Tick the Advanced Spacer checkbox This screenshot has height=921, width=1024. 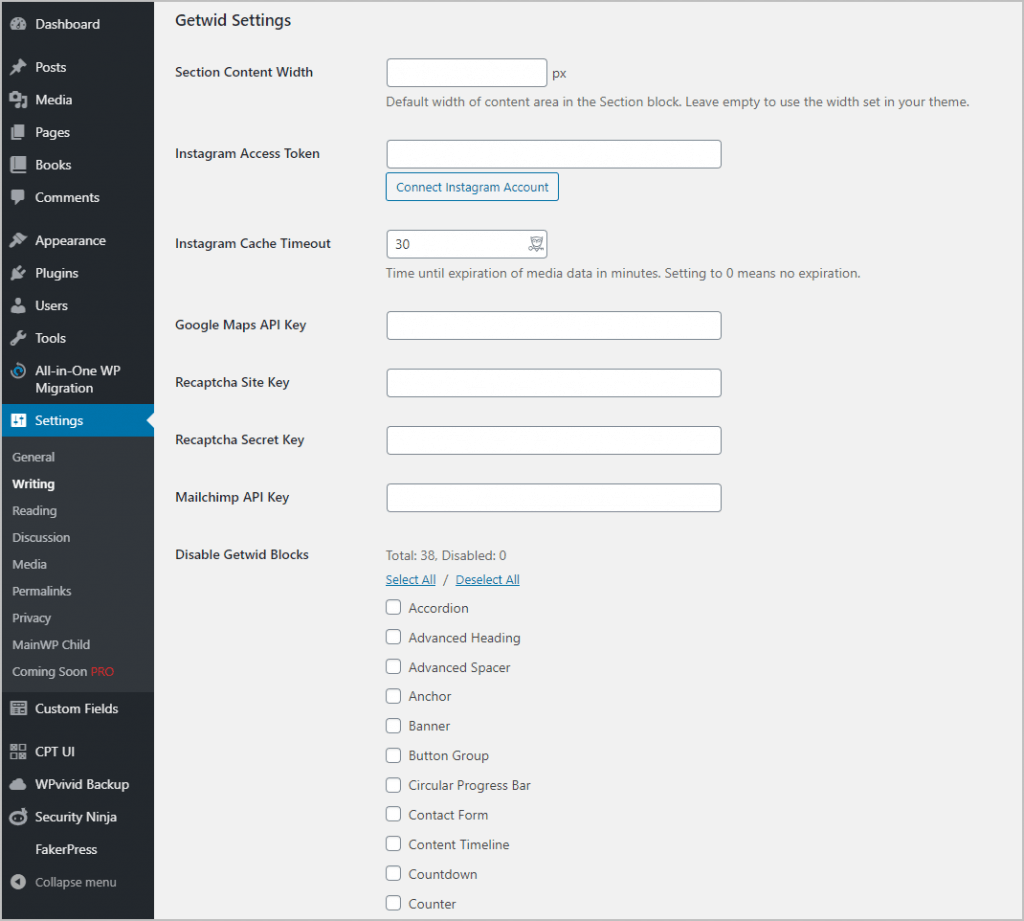393,667
